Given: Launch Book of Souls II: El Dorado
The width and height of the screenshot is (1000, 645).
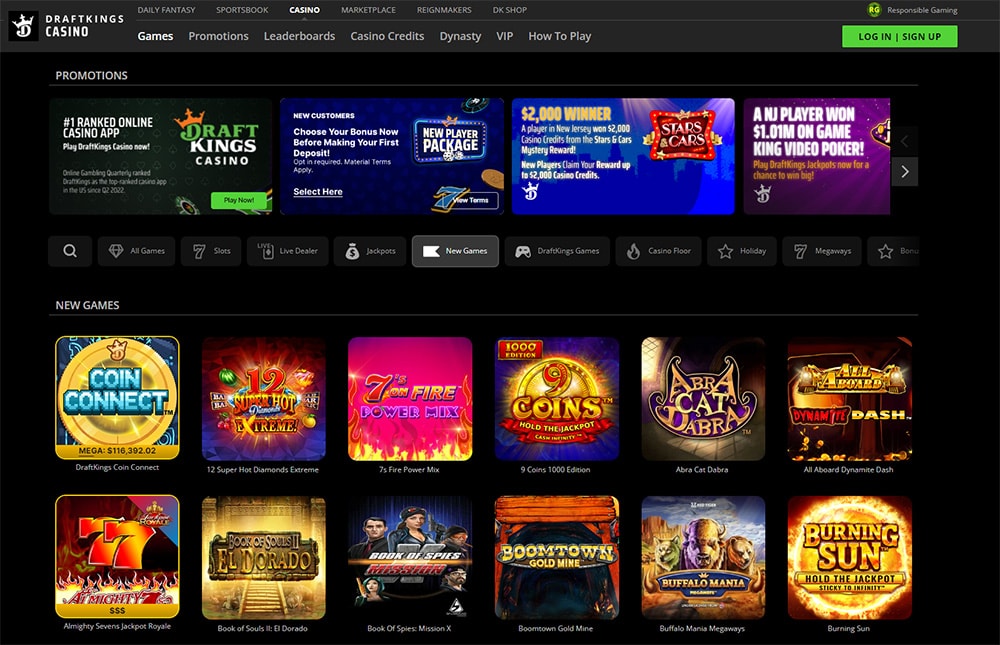Looking at the screenshot, I should (264, 558).
